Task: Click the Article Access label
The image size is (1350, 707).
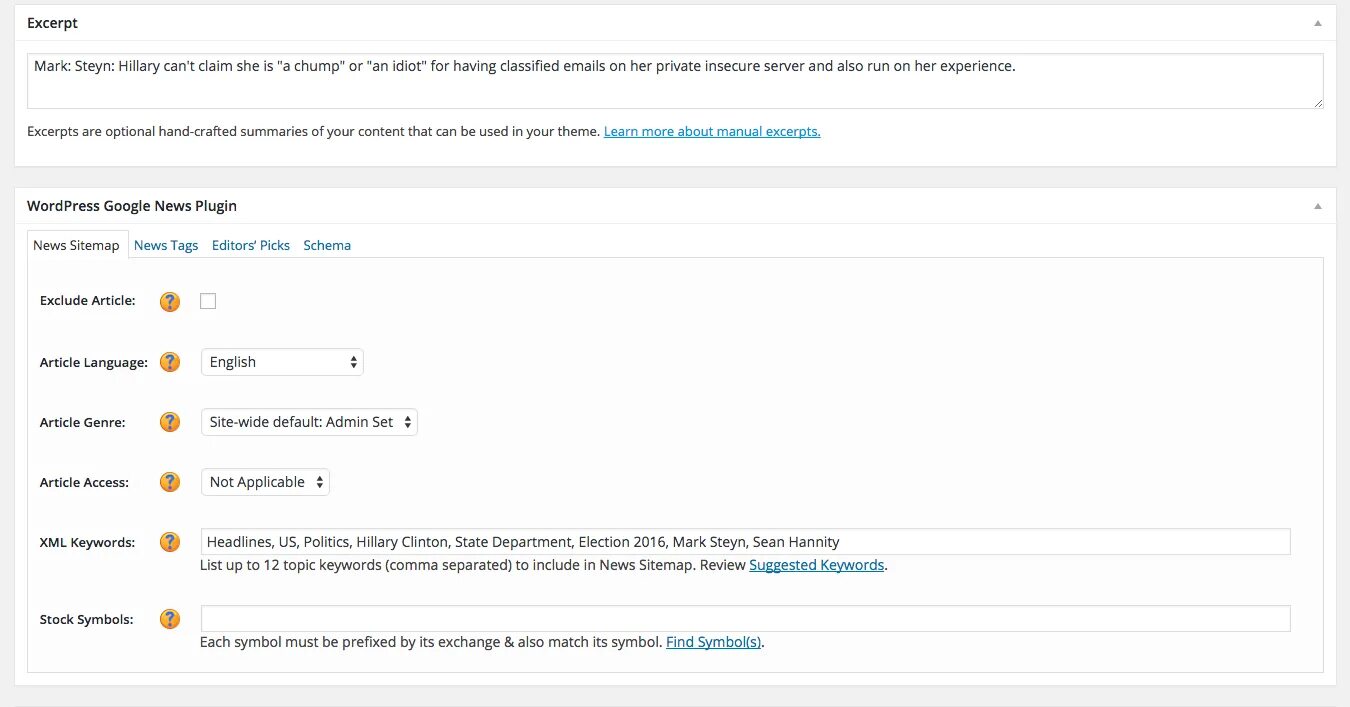Action: [85, 482]
